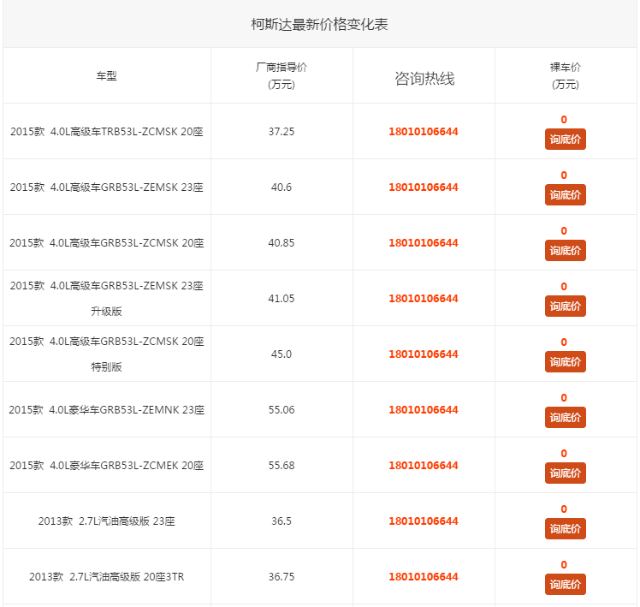Click the price 55.68

pos(281,465)
